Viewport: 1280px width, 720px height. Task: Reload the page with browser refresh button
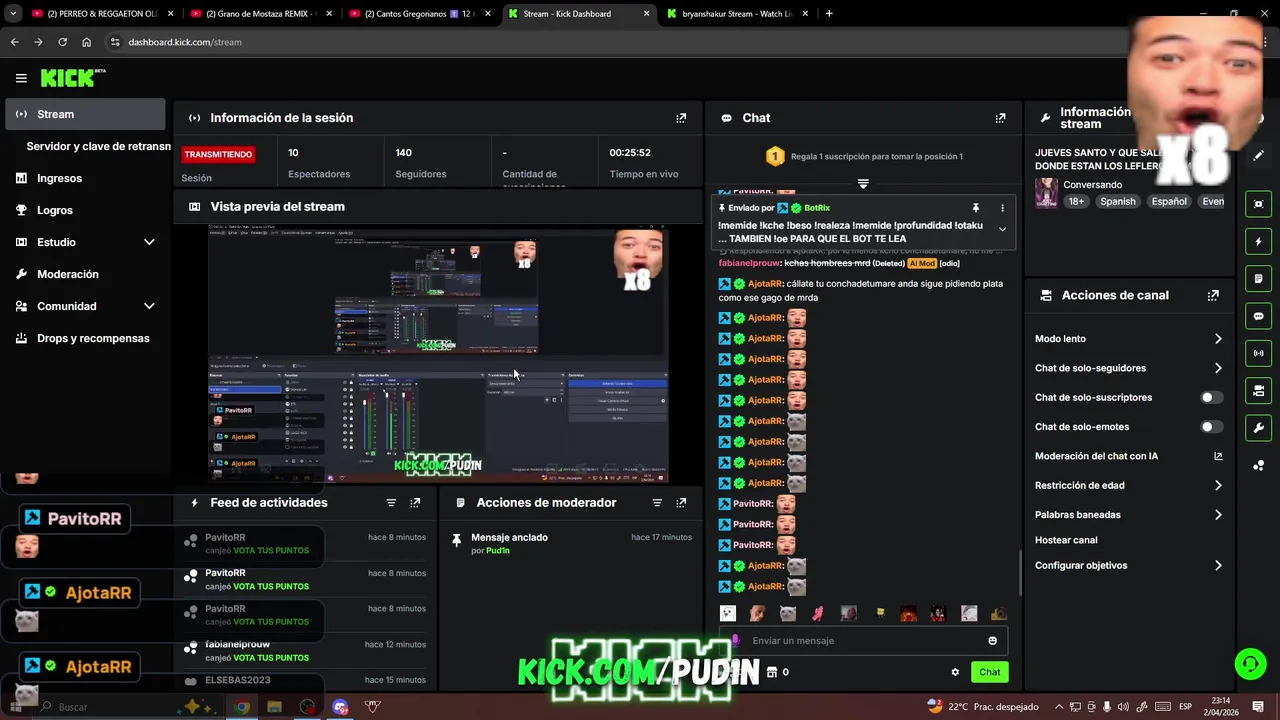point(62,42)
